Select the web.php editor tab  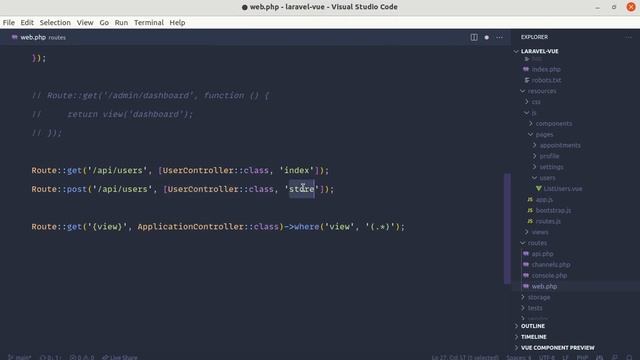click(x=39, y=37)
